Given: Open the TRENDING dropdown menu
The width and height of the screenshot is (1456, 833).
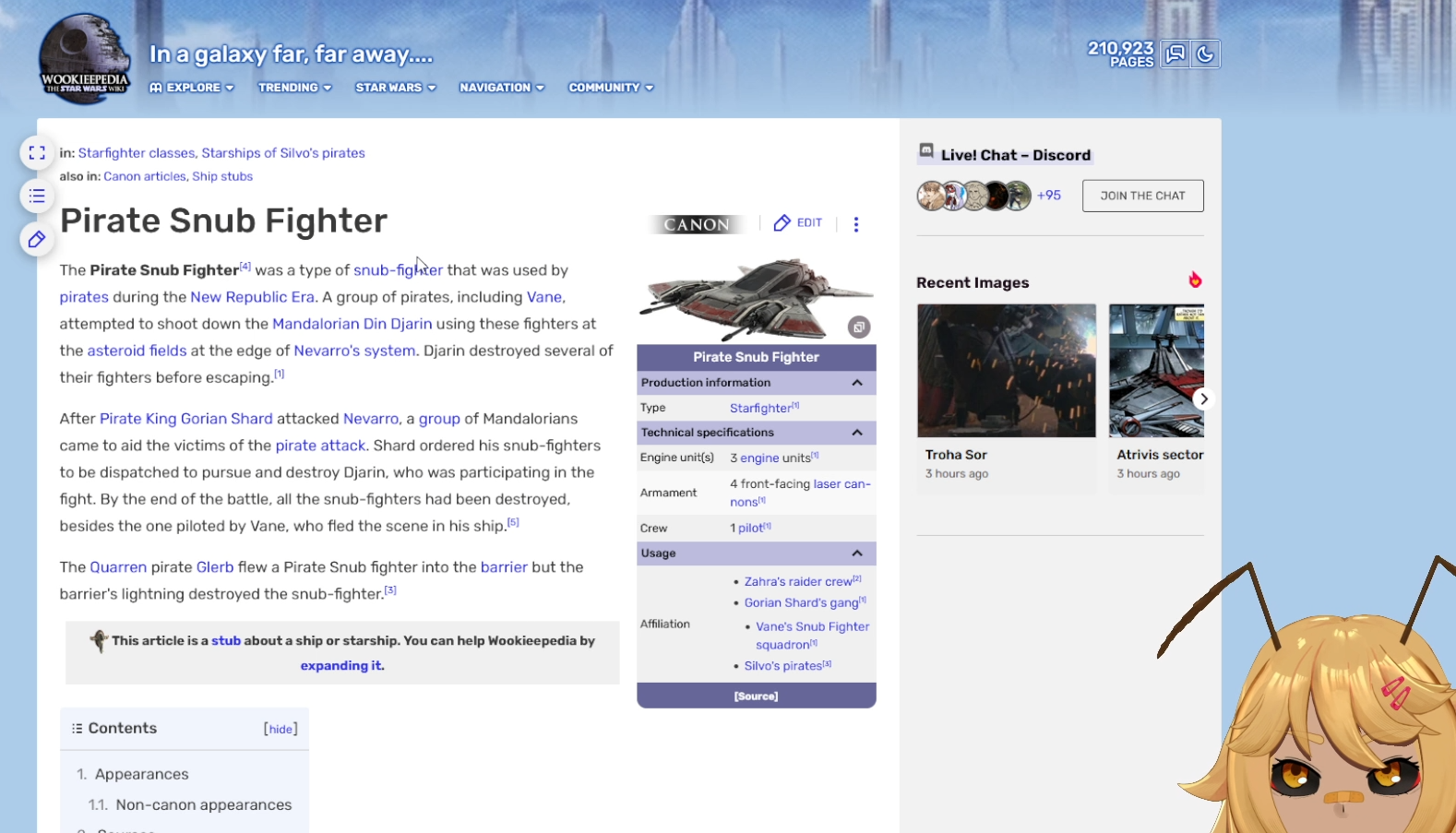Looking at the screenshot, I should tap(295, 88).
